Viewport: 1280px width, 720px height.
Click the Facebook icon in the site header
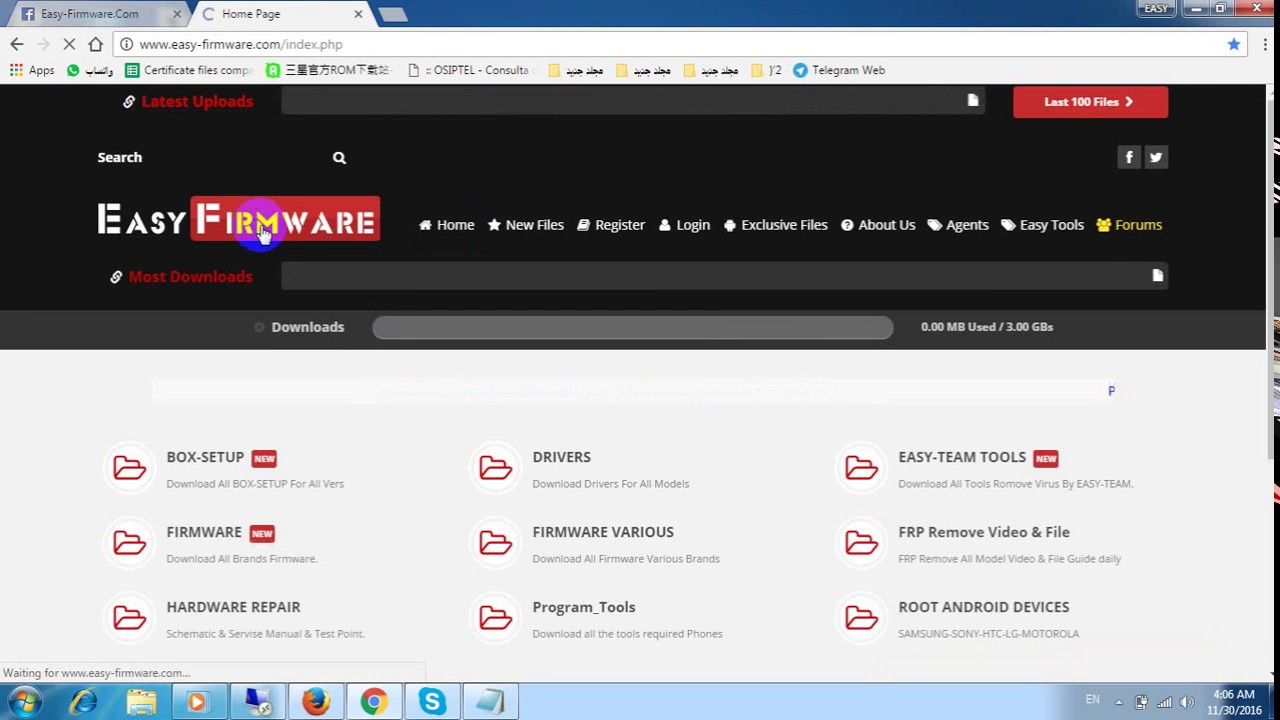(x=1129, y=157)
